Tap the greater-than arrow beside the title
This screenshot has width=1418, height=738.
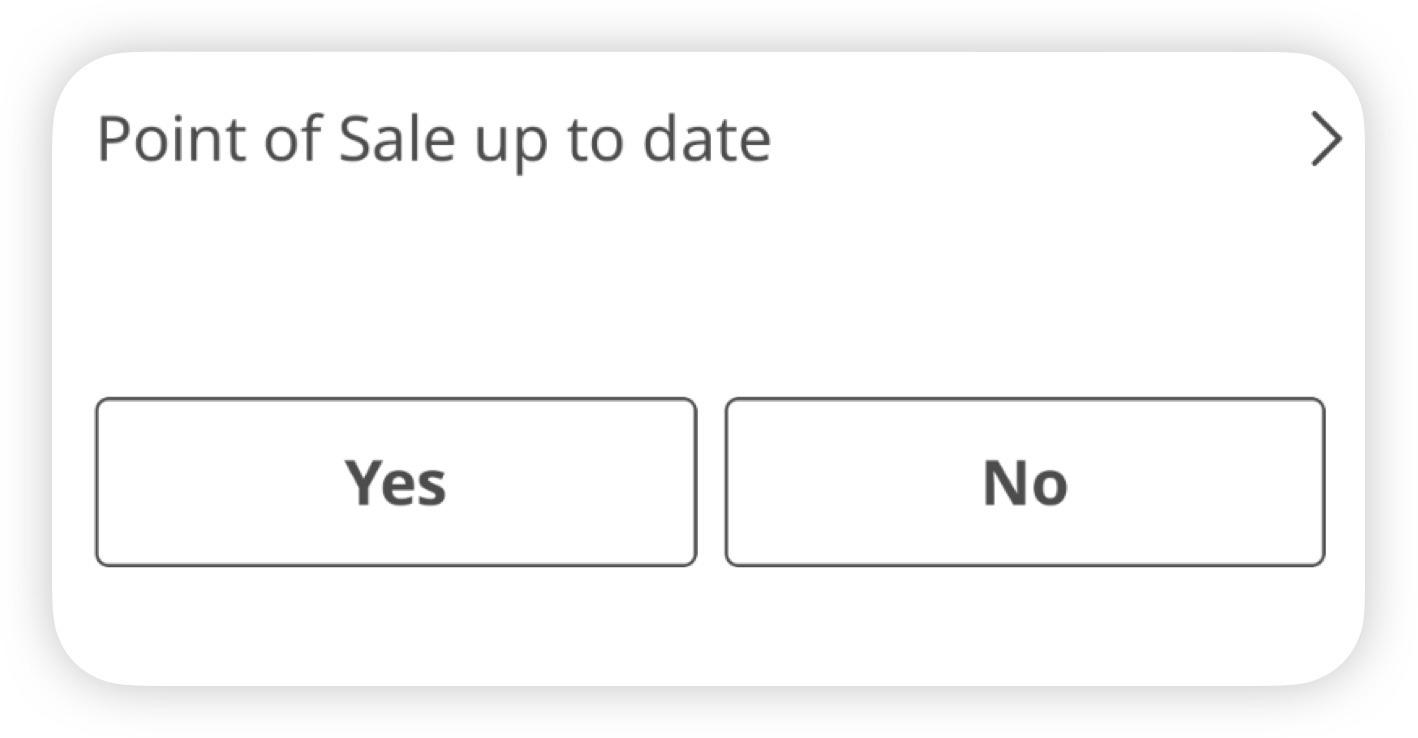coord(1326,140)
